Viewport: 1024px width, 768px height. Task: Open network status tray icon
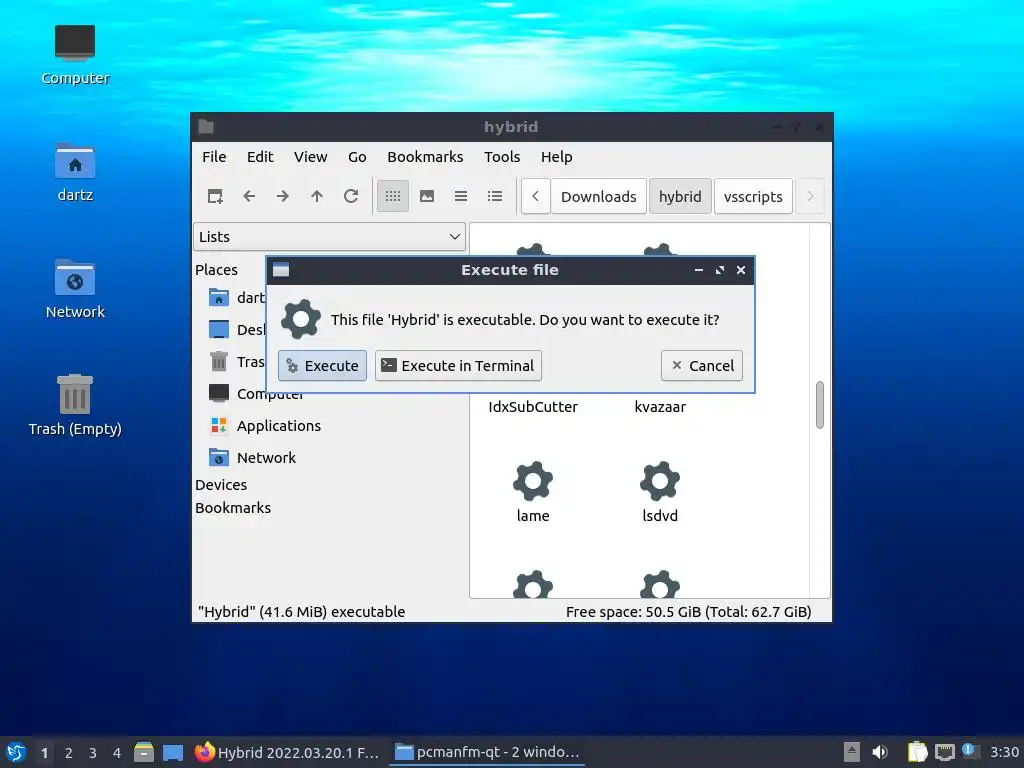pos(944,752)
